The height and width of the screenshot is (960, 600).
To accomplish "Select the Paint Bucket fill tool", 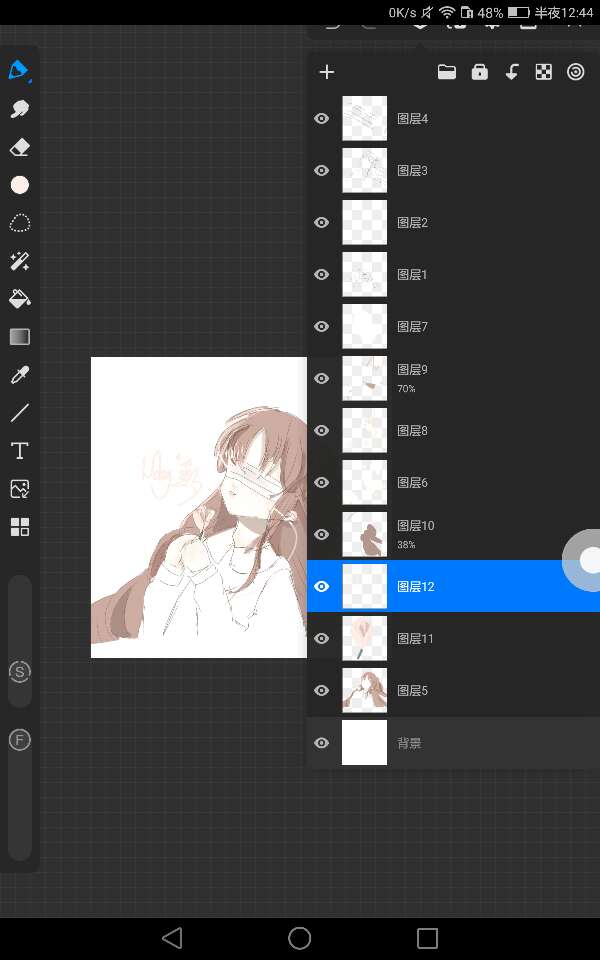I will [x=19, y=298].
